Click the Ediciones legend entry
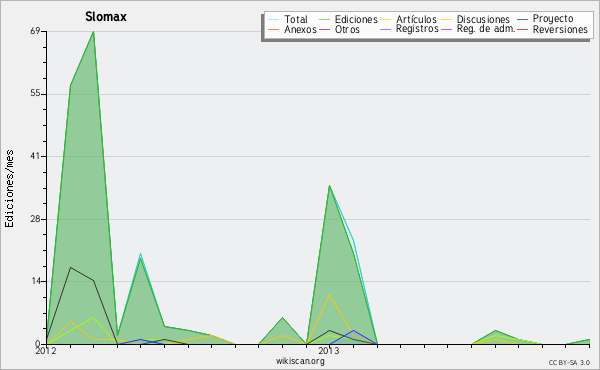This screenshot has width=600, height=370. [x=356, y=19]
